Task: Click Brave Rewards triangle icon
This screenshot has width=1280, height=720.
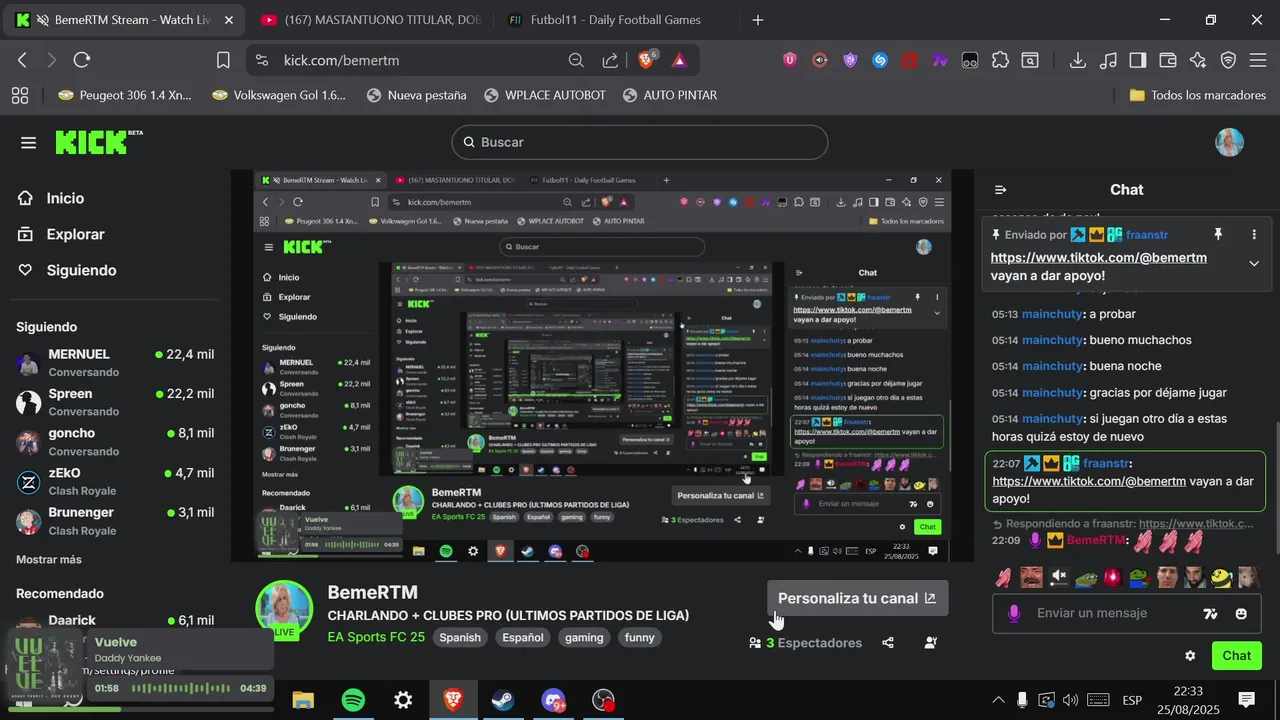Action: 679,60
